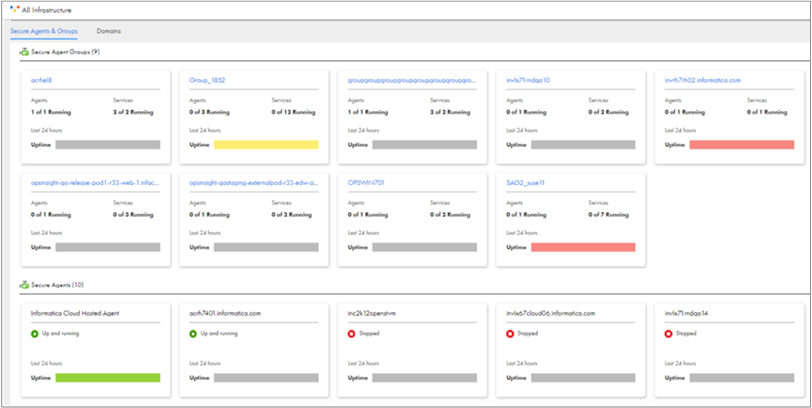The height and width of the screenshot is (408, 812).
Task: Click '2 of 2 Running' services in acrhel8
Action: pos(133,112)
